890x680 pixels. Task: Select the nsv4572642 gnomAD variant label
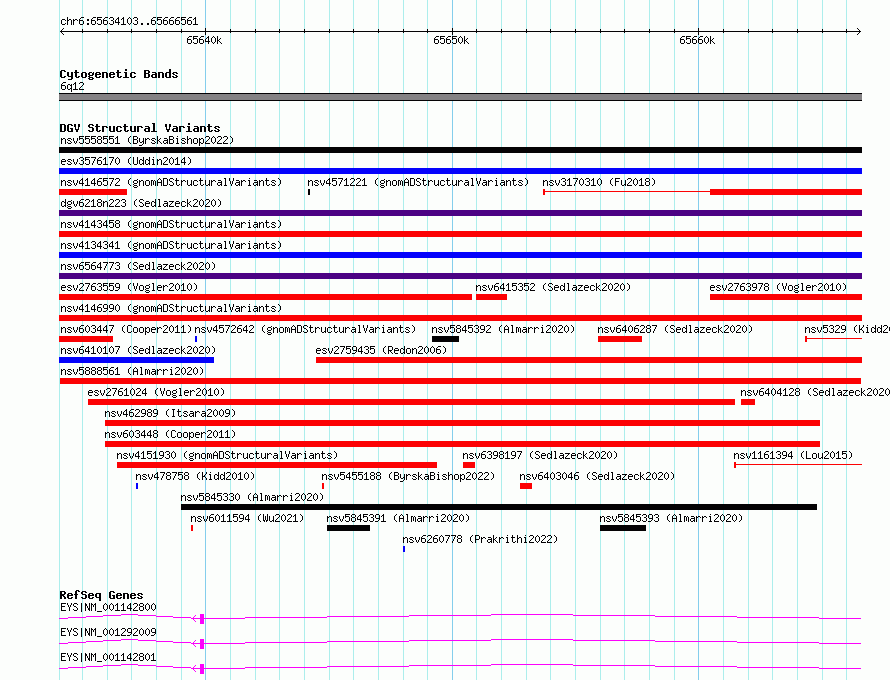point(305,329)
